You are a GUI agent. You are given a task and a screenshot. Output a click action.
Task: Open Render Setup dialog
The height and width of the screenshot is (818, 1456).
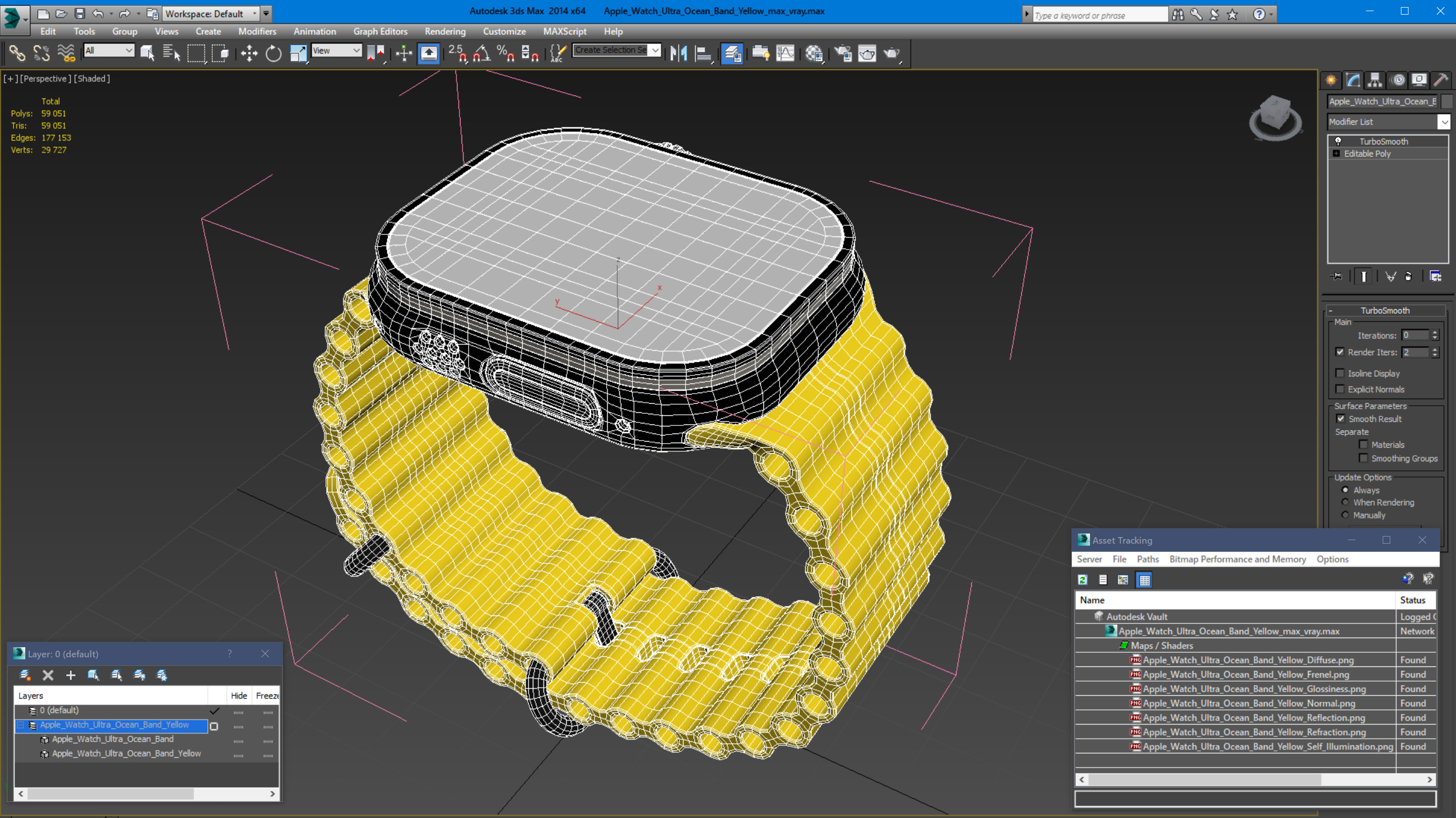point(843,54)
